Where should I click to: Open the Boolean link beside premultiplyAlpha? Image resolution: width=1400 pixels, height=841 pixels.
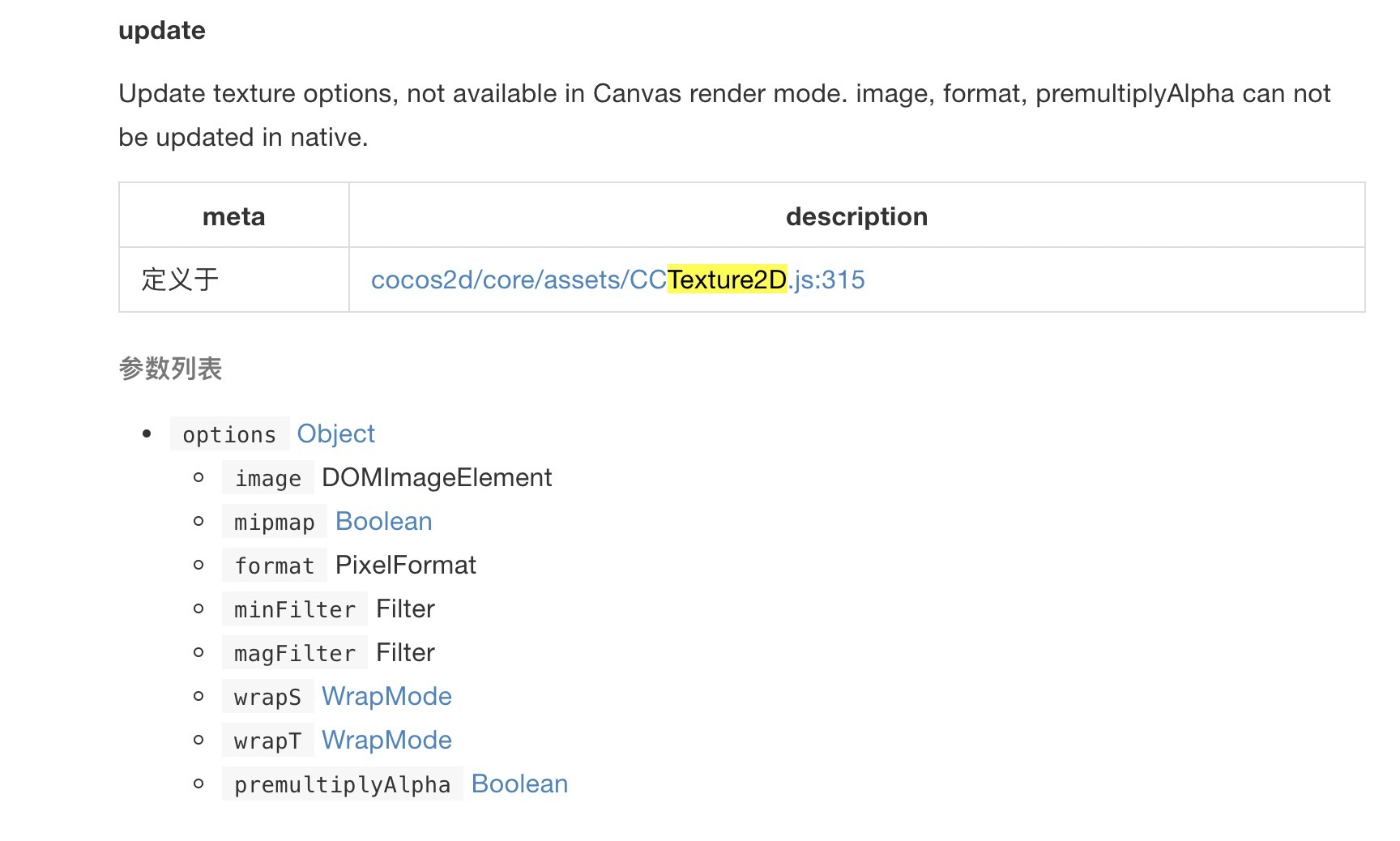(519, 783)
